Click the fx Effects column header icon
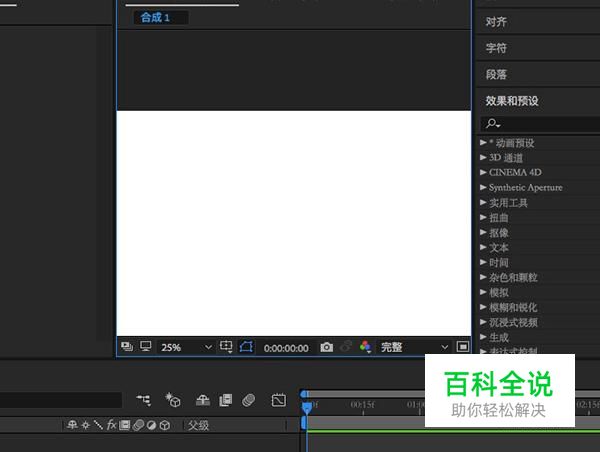600x452 pixels. point(111,425)
